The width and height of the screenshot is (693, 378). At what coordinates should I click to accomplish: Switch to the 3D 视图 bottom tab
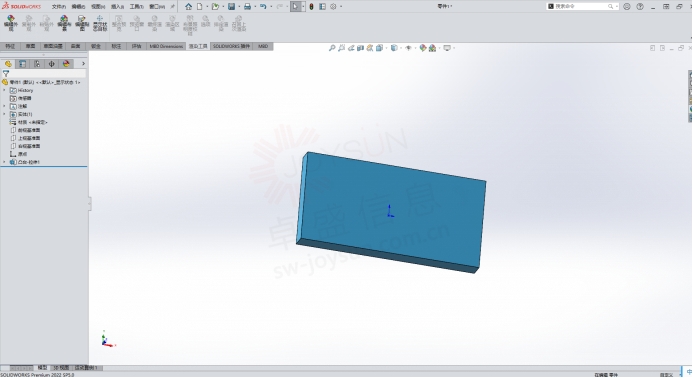point(61,367)
